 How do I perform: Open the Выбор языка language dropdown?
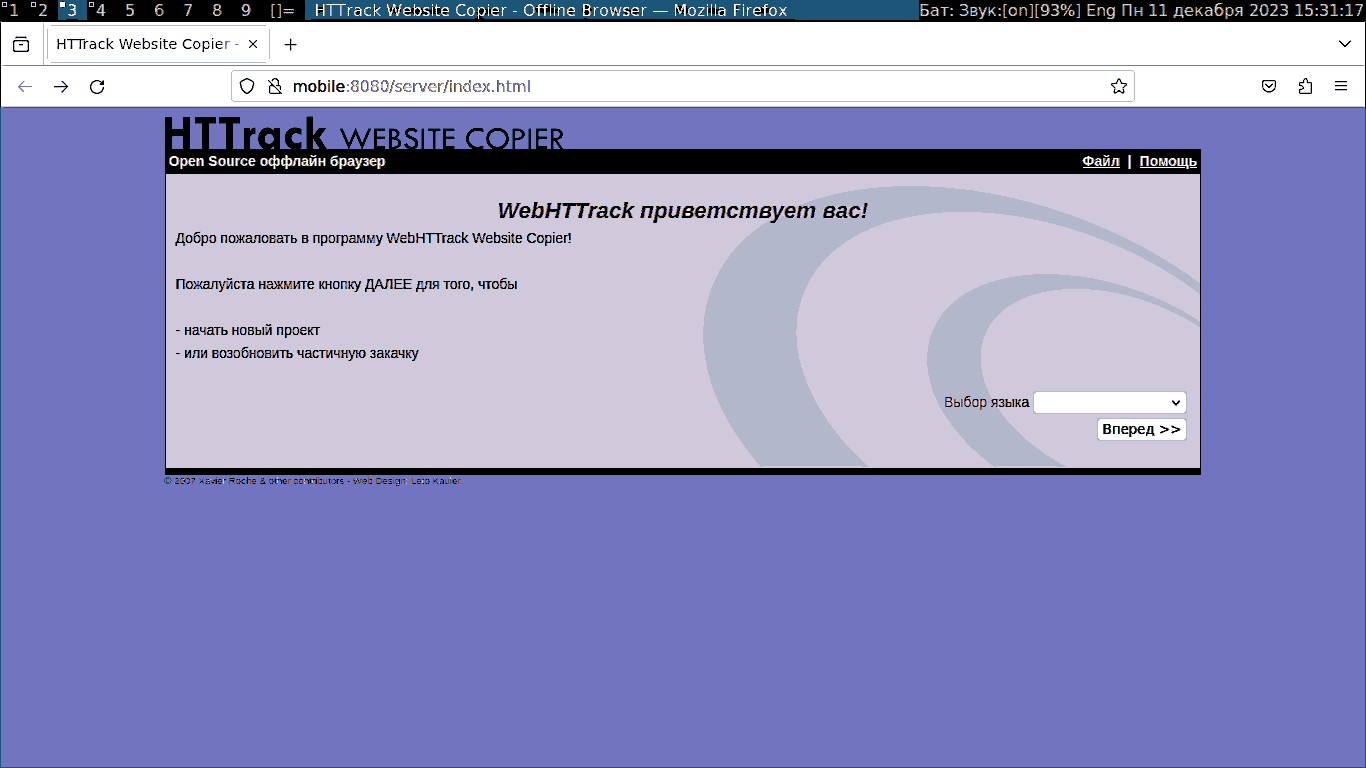[x=1109, y=402]
